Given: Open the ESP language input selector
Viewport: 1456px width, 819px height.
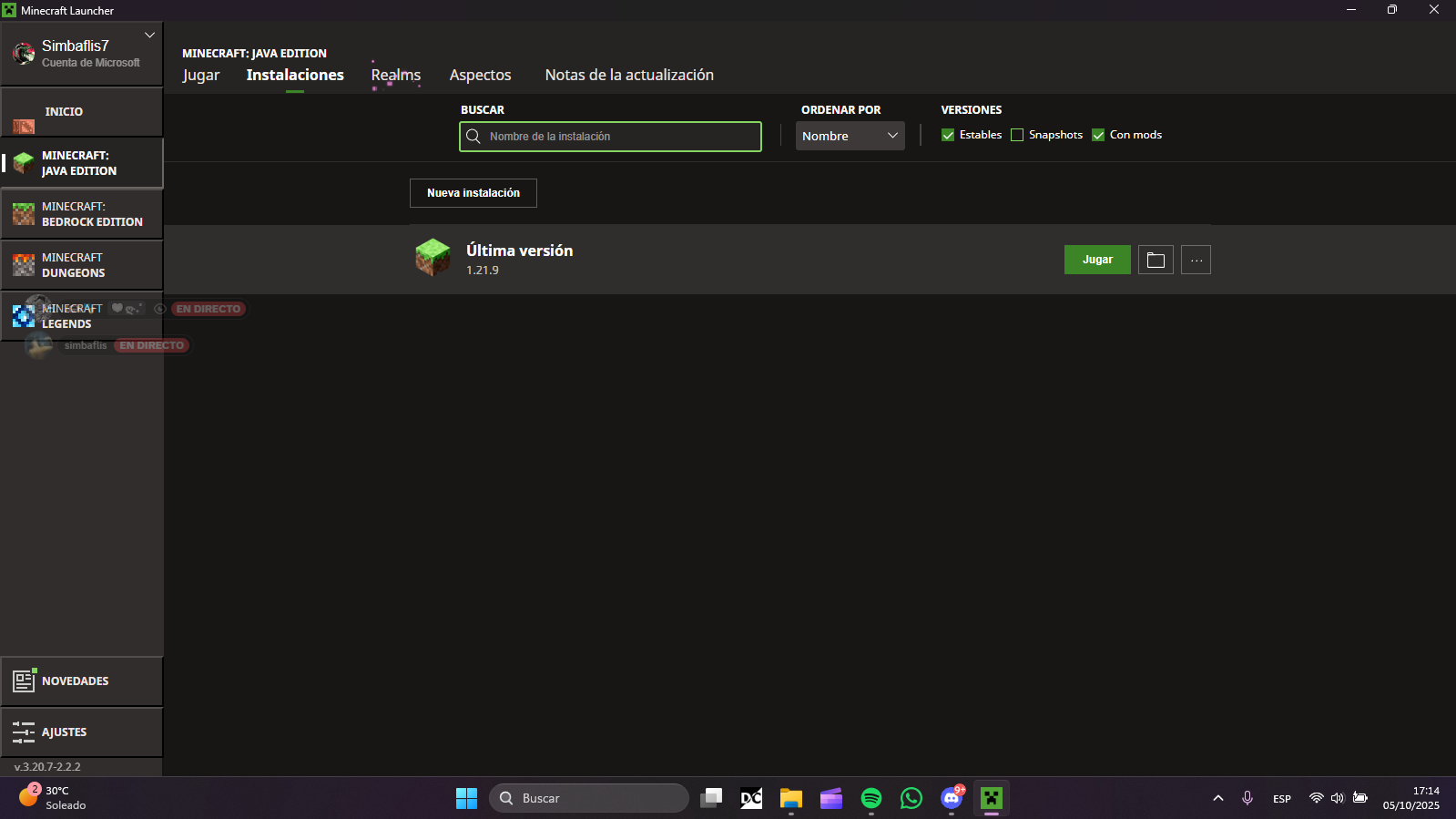Looking at the screenshot, I should [x=1282, y=799].
